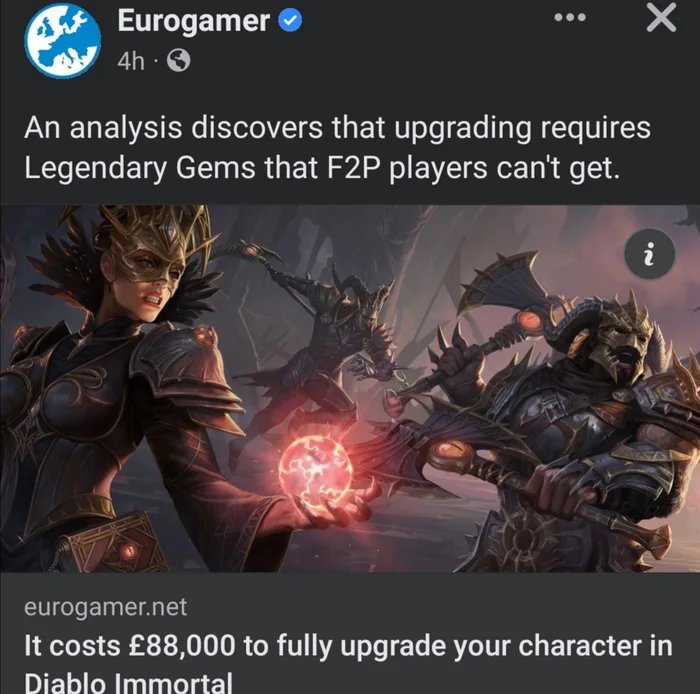Viewport: 700px width, 694px height.
Task: Click the 'Legendary Gems' caption line
Action: (322, 168)
